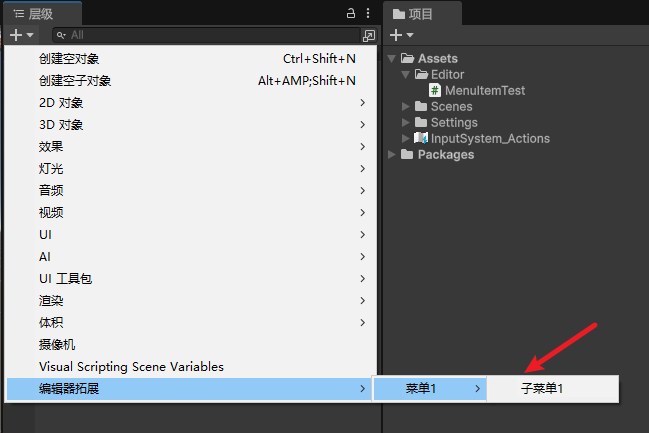
Task: Collapse the Editor folder
Action: tap(405, 75)
